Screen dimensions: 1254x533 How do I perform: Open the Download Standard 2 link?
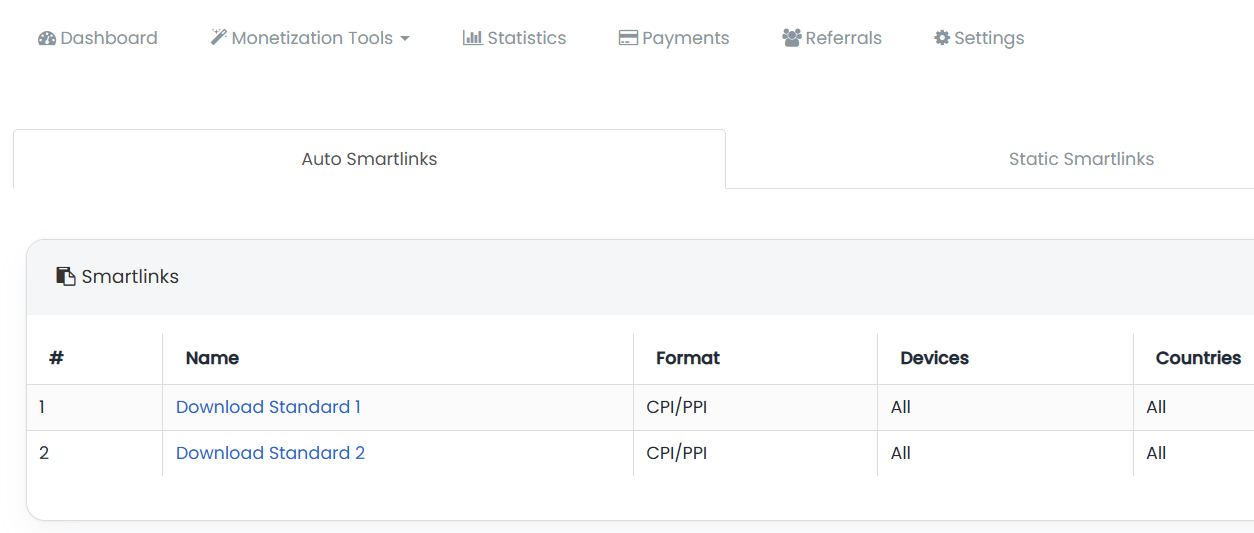pyautogui.click(x=270, y=453)
